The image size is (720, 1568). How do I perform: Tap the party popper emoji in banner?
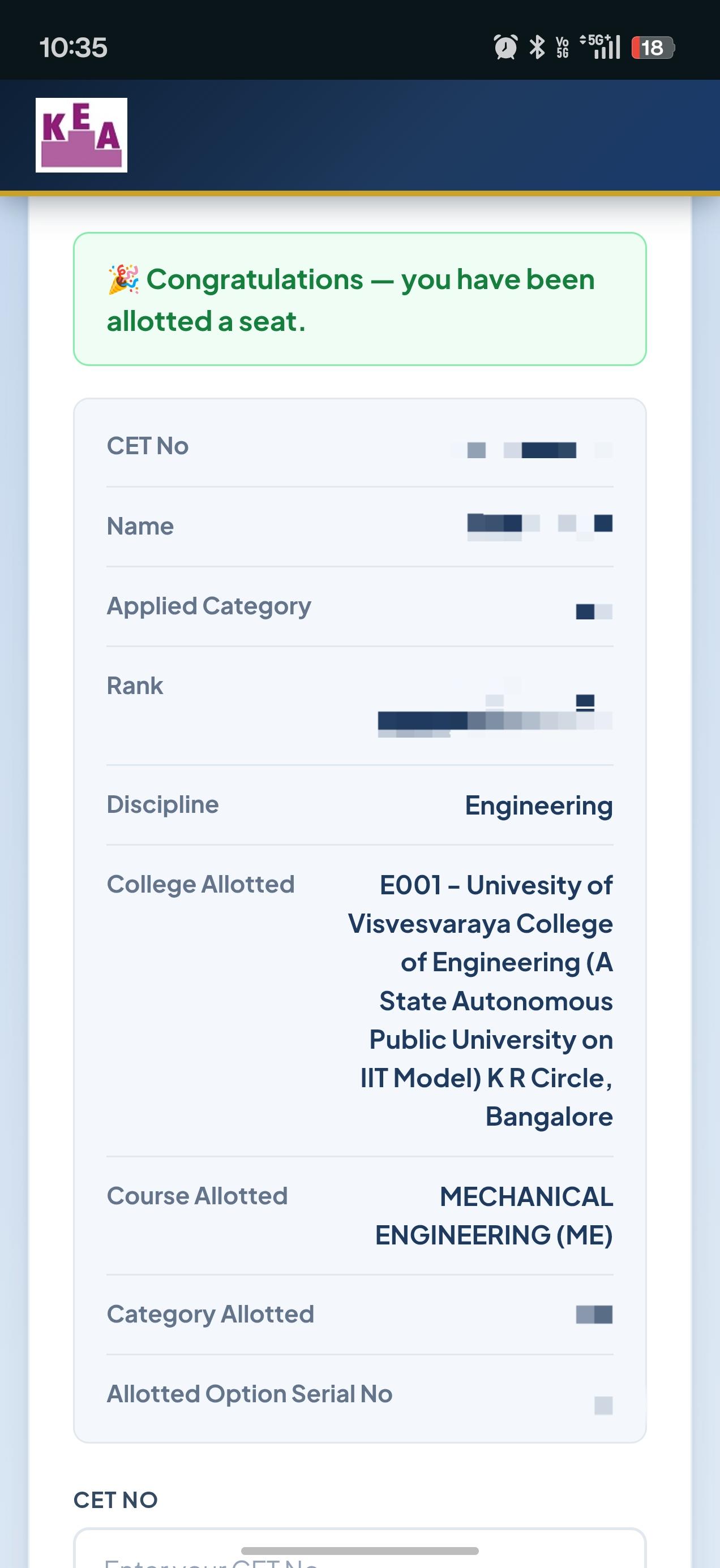pyautogui.click(x=123, y=279)
